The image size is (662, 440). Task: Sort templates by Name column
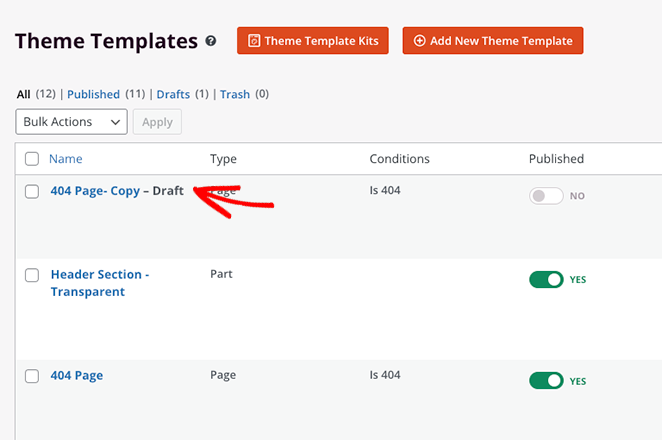click(x=65, y=159)
